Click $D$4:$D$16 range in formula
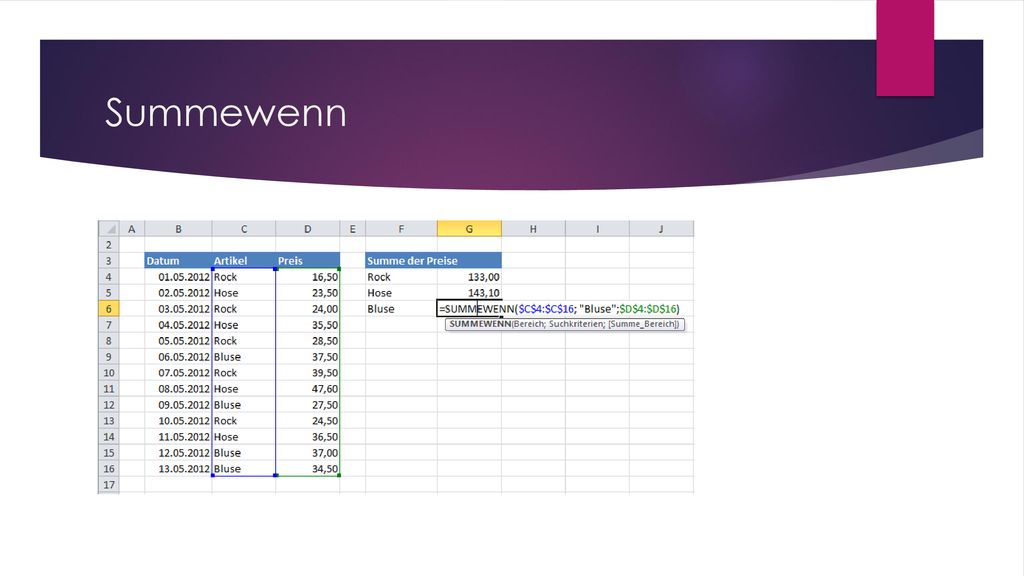The image size is (1024, 576). pos(648,309)
